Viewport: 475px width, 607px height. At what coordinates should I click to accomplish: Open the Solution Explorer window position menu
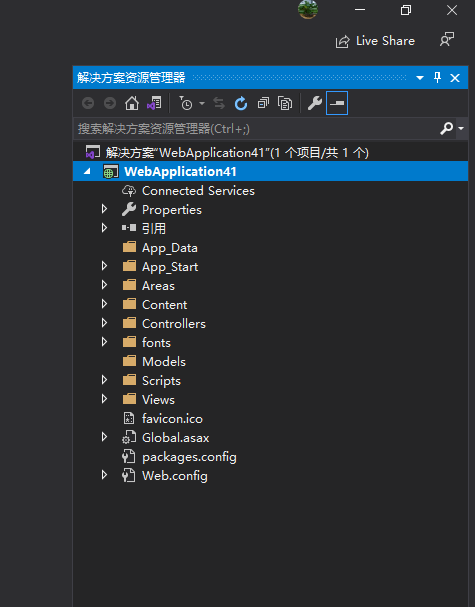(x=420, y=78)
